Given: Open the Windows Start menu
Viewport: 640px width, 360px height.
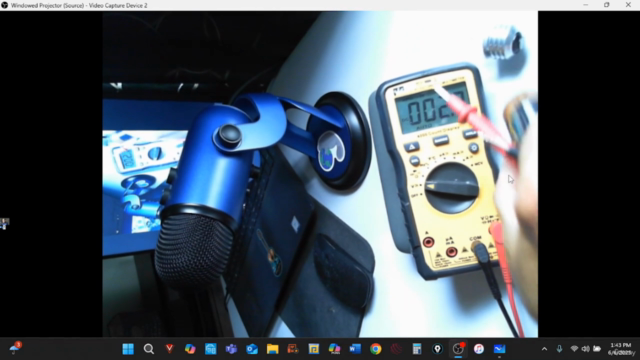Looking at the screenshot, I should pos(128,349).
